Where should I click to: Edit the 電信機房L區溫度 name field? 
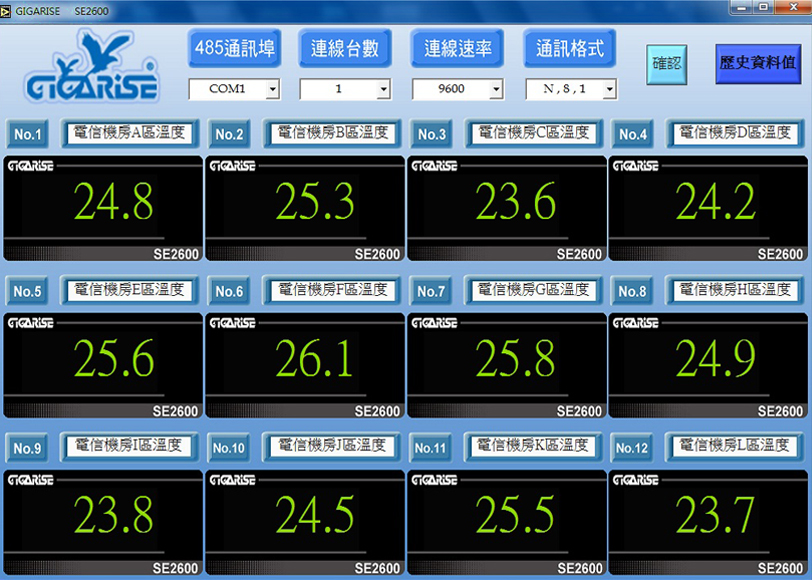point(735,446)
